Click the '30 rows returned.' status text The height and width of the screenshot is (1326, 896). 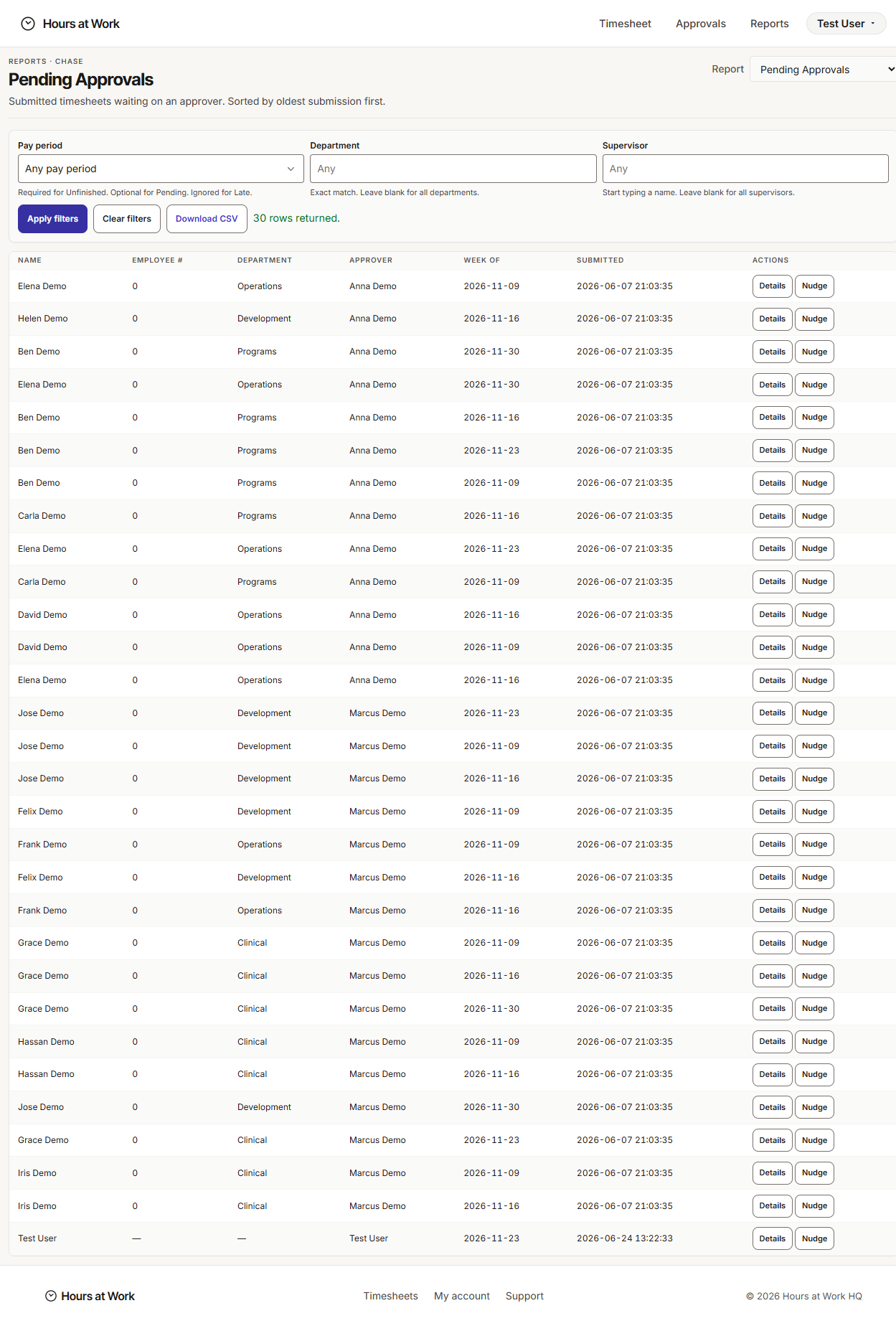pos(296,218)
